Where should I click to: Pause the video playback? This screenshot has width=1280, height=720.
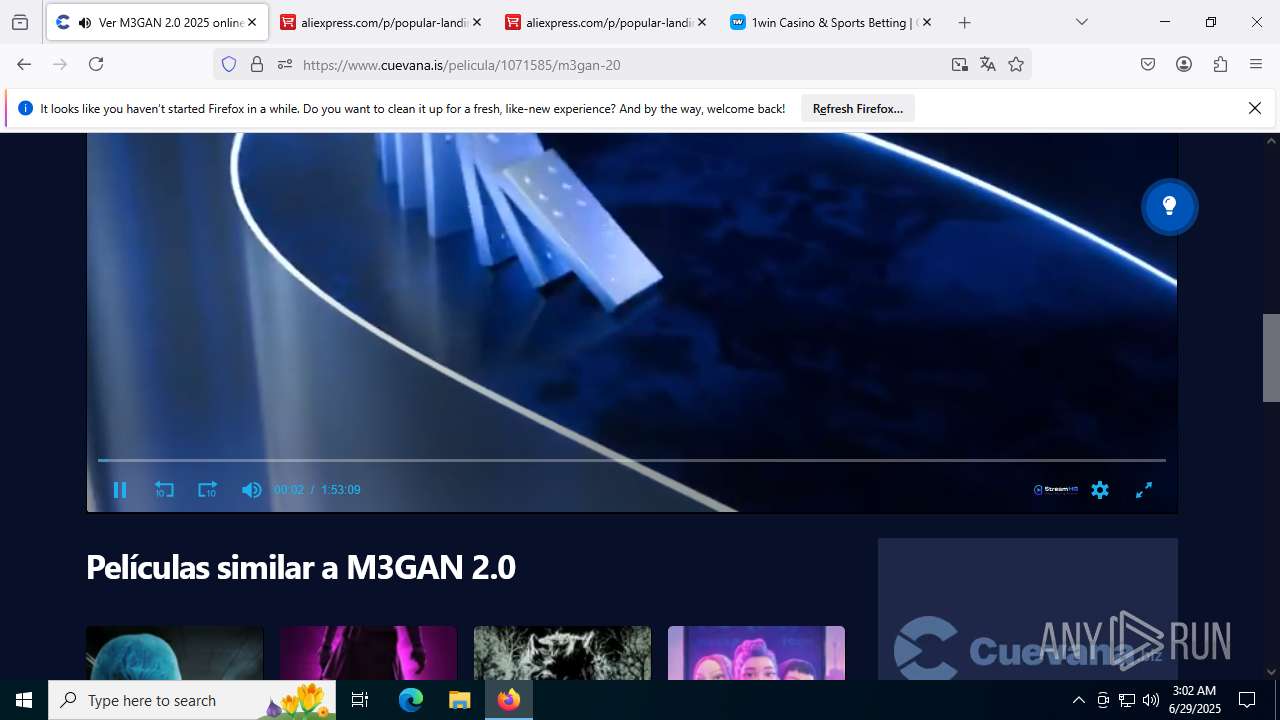click(120, 490)
